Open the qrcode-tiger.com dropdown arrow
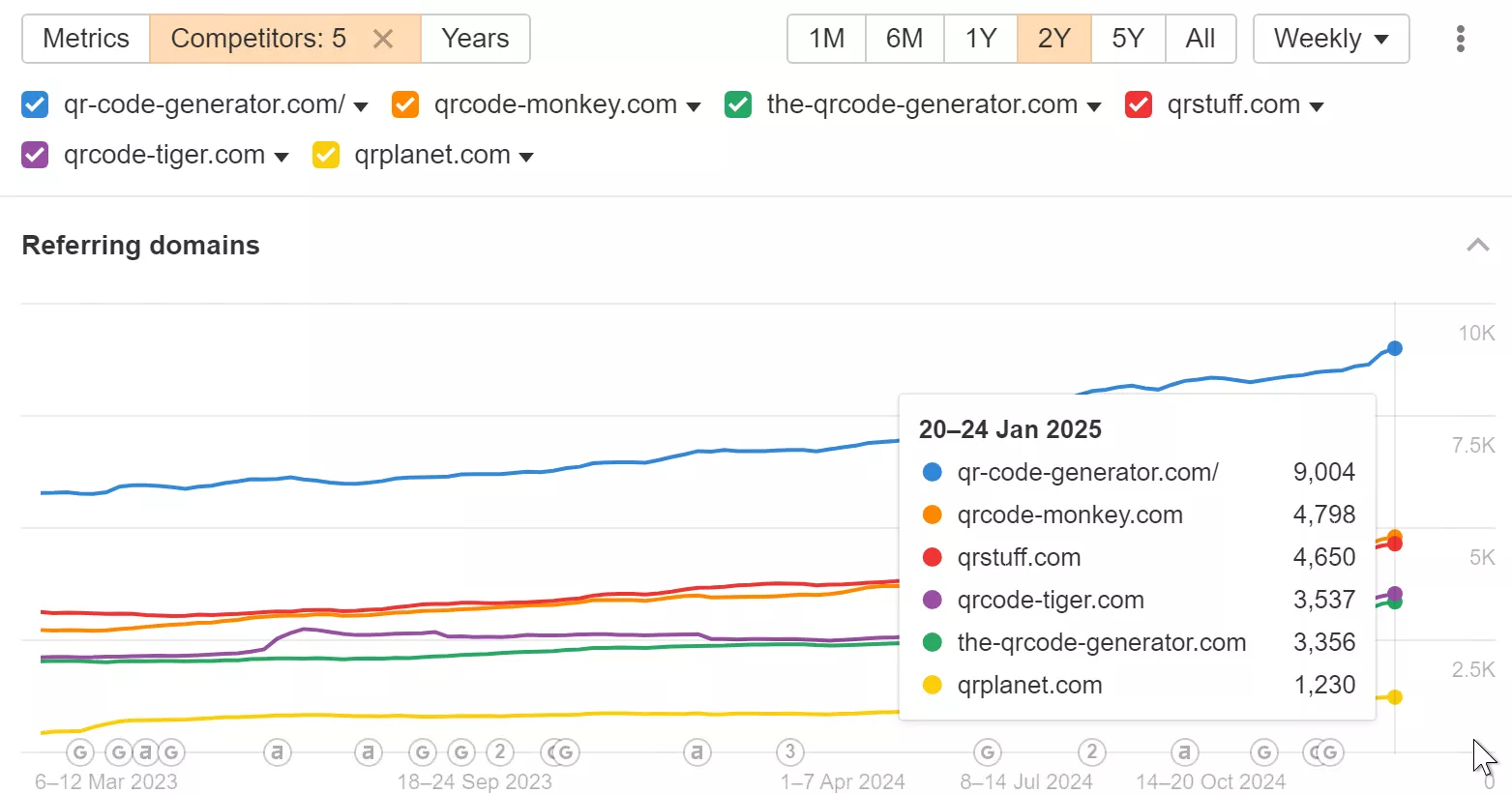This screenshot has width=1512, height=794. tap(282, 158)
